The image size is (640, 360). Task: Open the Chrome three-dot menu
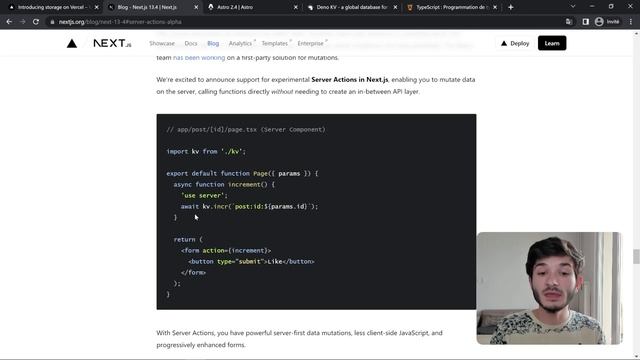pyautogui.click(x=631, y=22)
